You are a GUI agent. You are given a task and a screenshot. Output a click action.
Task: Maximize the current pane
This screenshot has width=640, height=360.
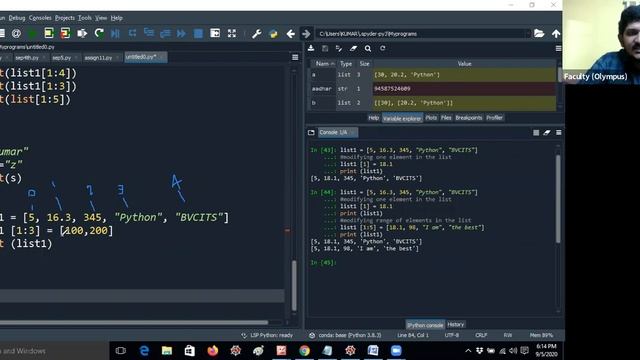pos(215,33)
